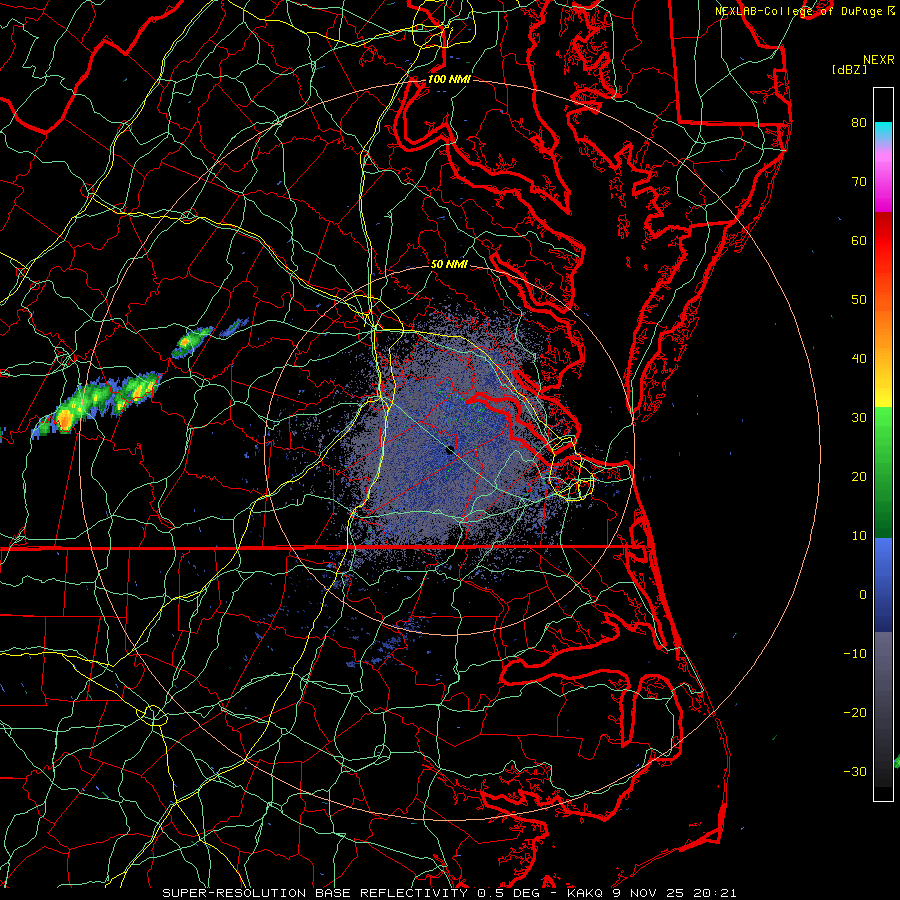Screen dimensions: 900x900
Task: Click the 70 value on the dBZ scale
Action: pos(859,181)
